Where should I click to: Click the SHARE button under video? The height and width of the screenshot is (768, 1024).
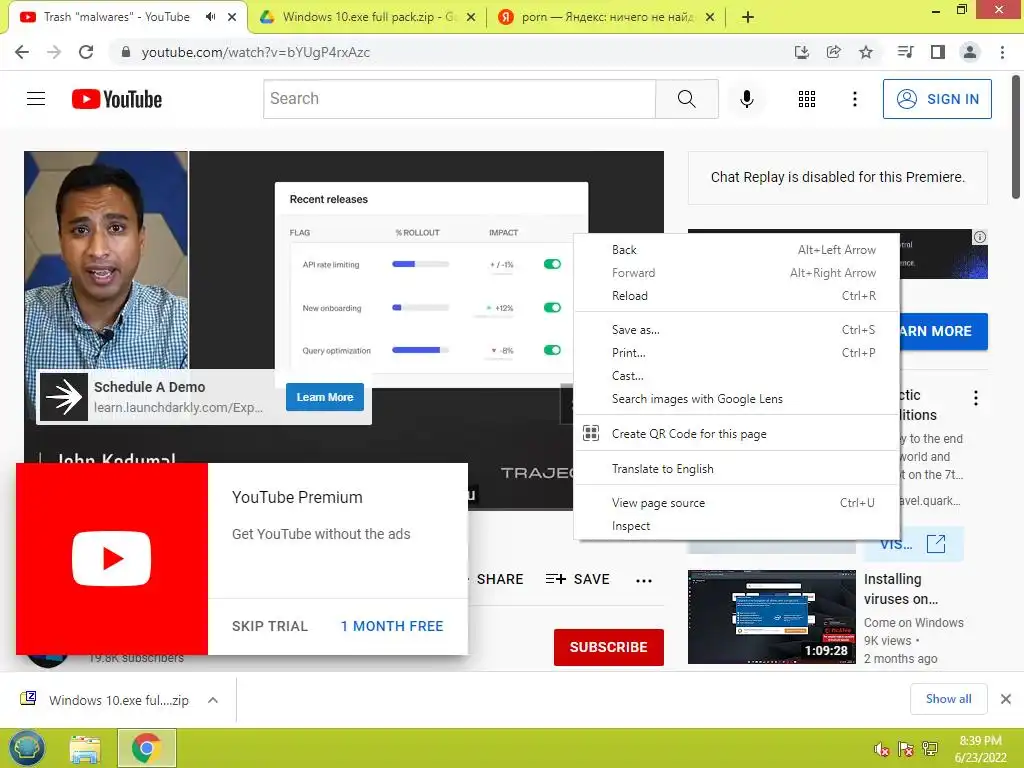pos(499,579)
